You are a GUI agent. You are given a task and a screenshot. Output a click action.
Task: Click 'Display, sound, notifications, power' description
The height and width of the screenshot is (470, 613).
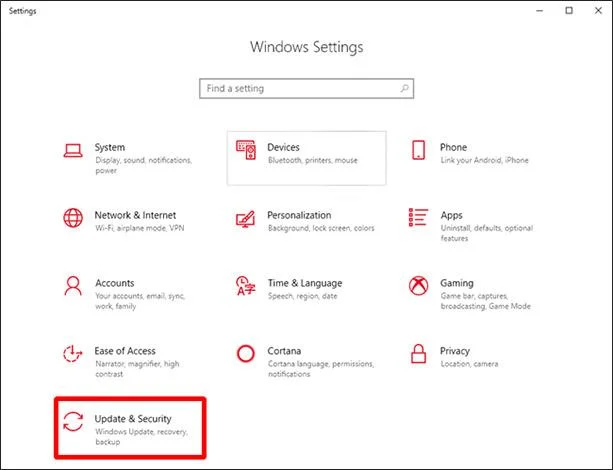tap(143, 165)
